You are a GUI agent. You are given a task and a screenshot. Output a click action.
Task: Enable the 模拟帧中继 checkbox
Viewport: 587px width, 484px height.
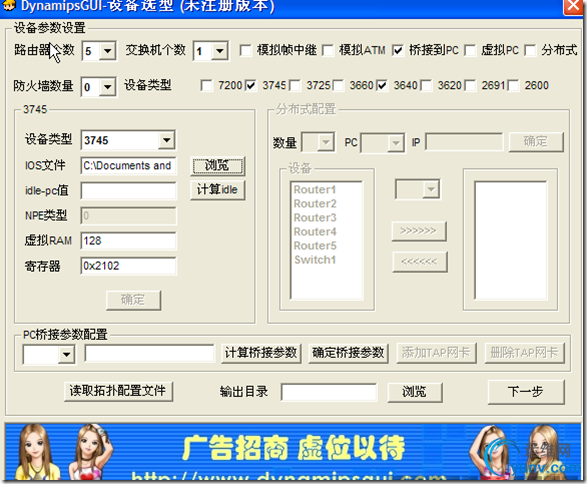point(246,50)
